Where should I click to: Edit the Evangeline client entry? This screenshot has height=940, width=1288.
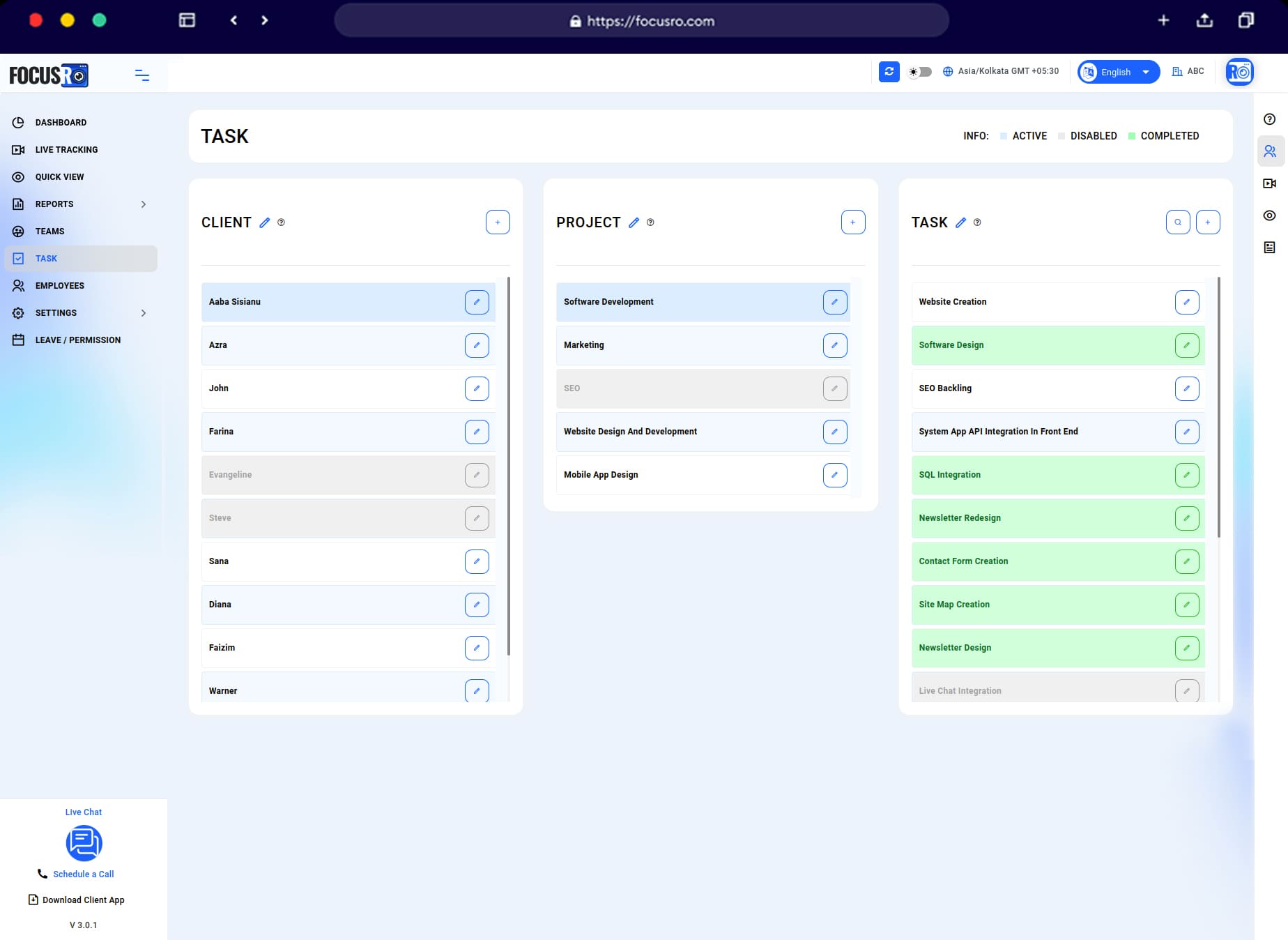coord(477,475)
